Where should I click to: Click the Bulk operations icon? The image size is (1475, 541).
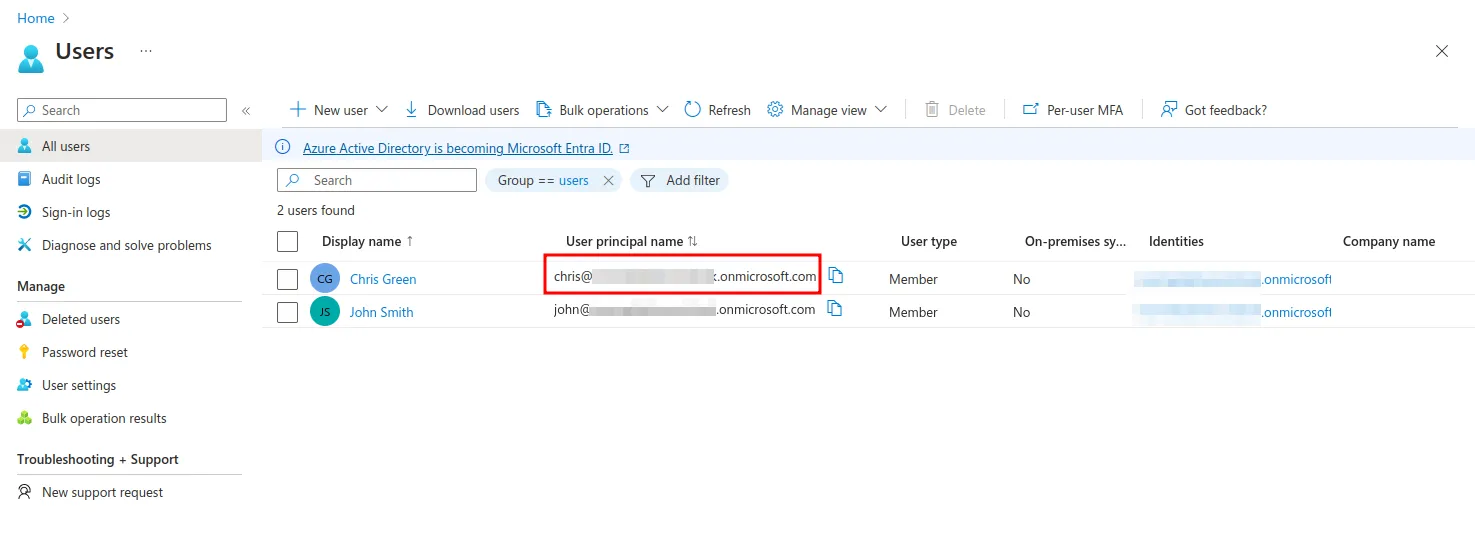click(x=544, y=109)
